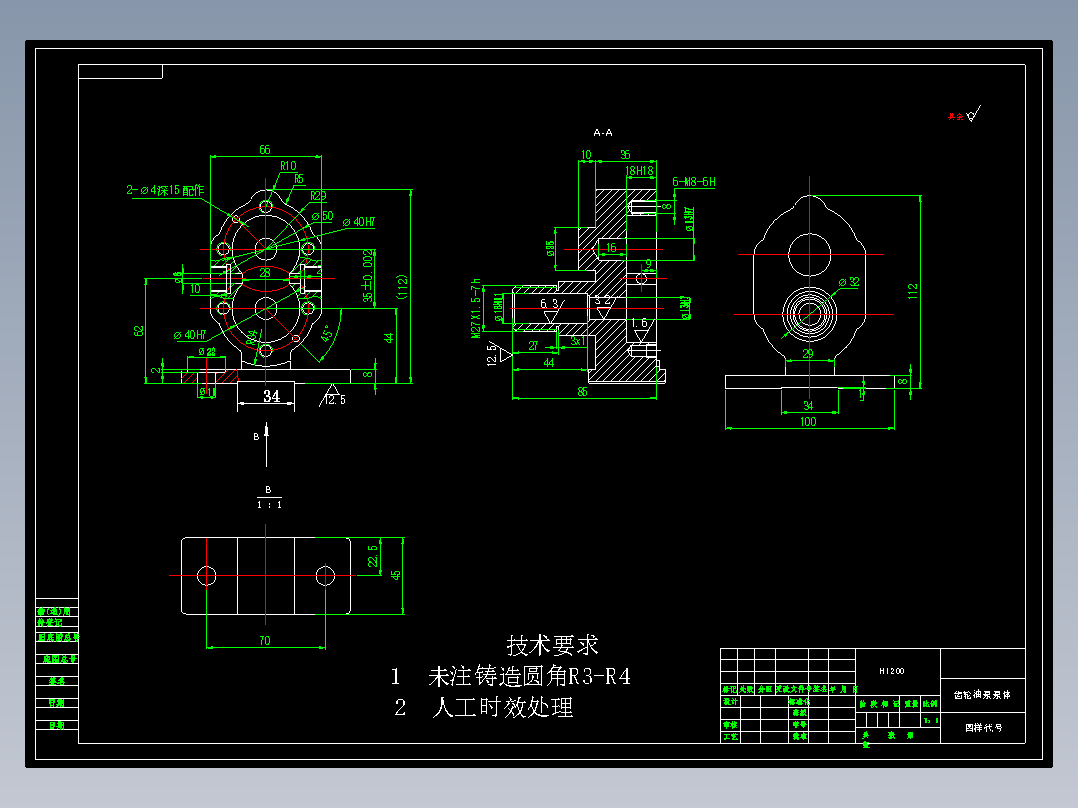
Task: Select the 12.5 roughness symbol below front view
Action: coord(331,394)
